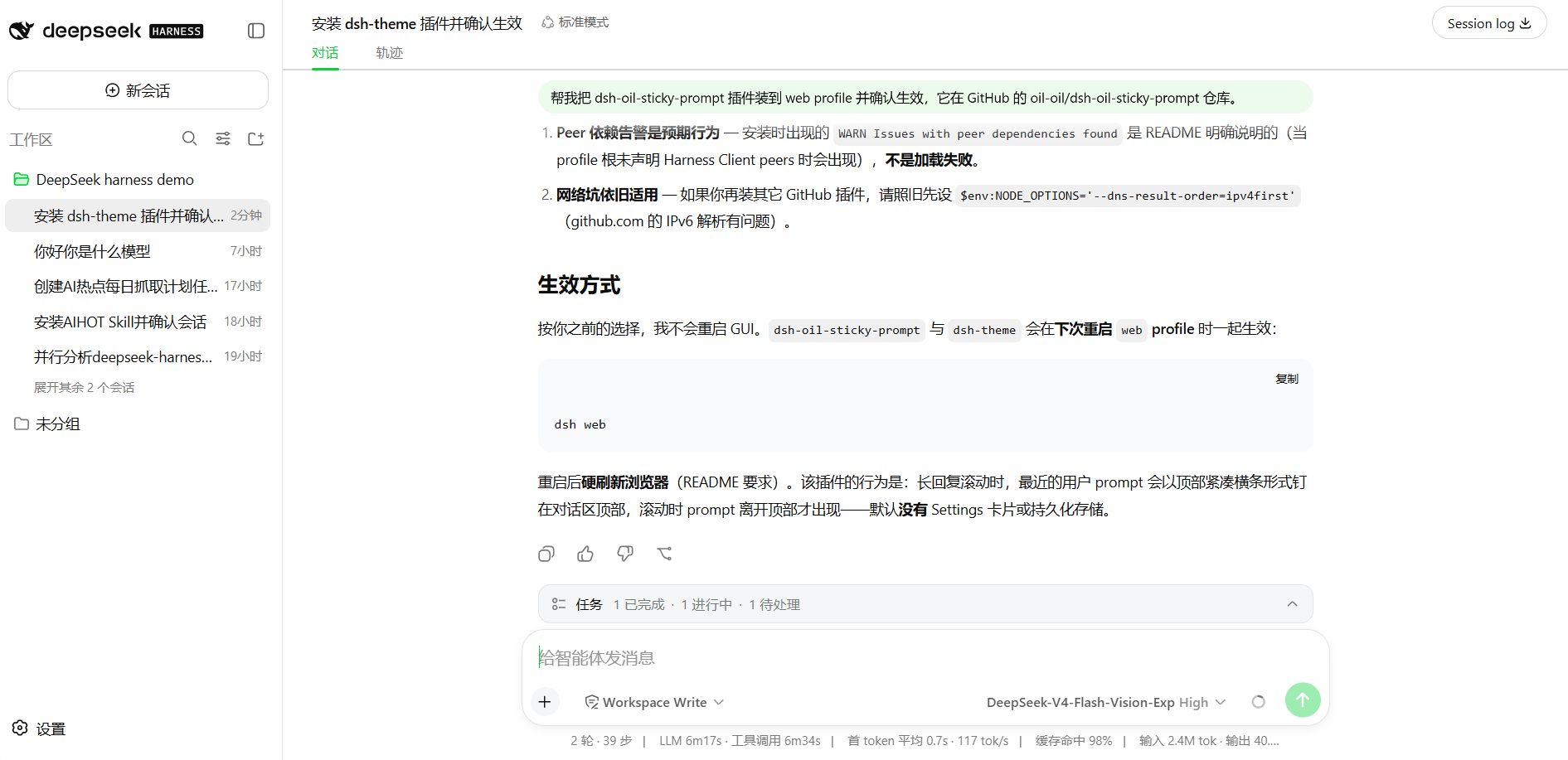Click the dsh web code text
The image size is (1568, 760).
pos(580,424)
